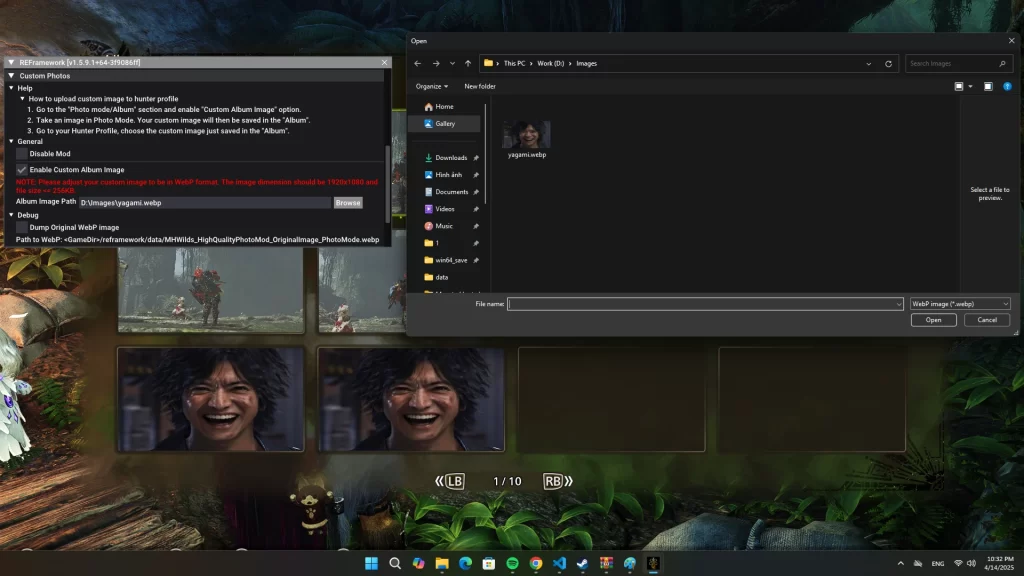Open Microsoft Store from taskbar
This screenshot has width=1024, height=576.
pyautogui.click(x=489, y=564)
